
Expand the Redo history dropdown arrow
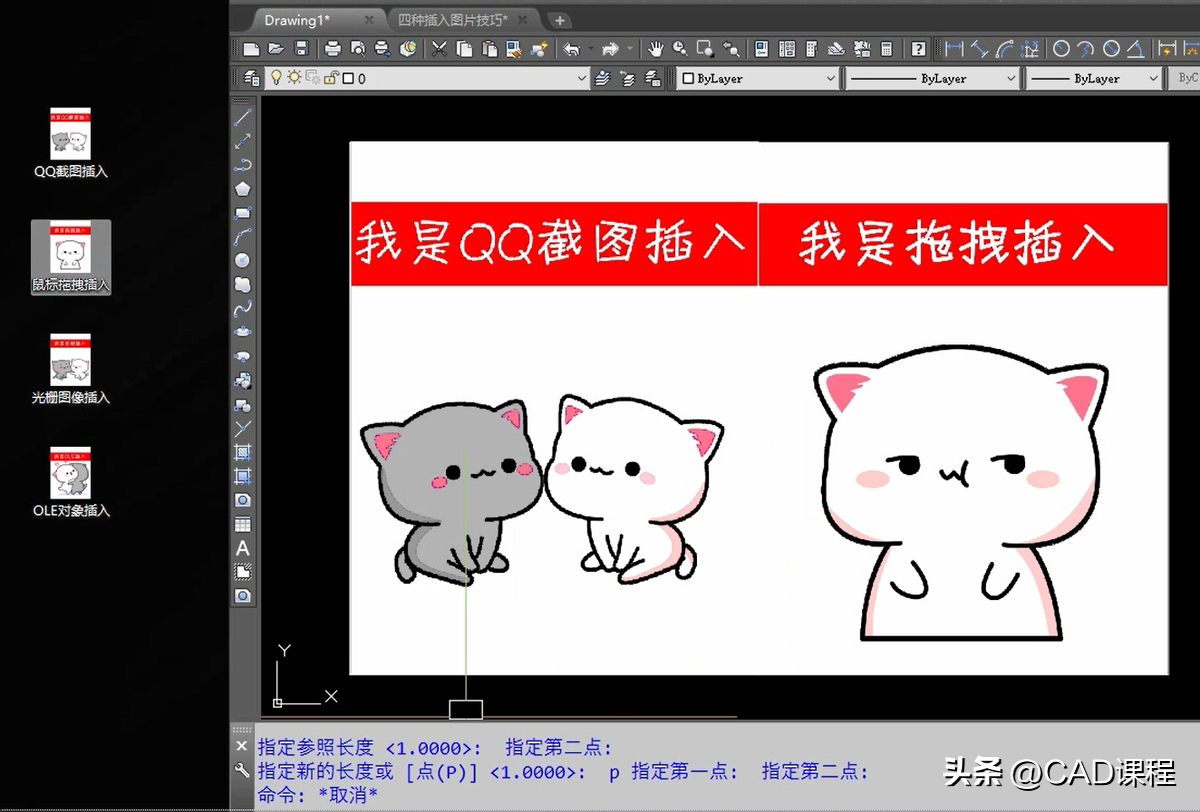click(x=629, y=48)
